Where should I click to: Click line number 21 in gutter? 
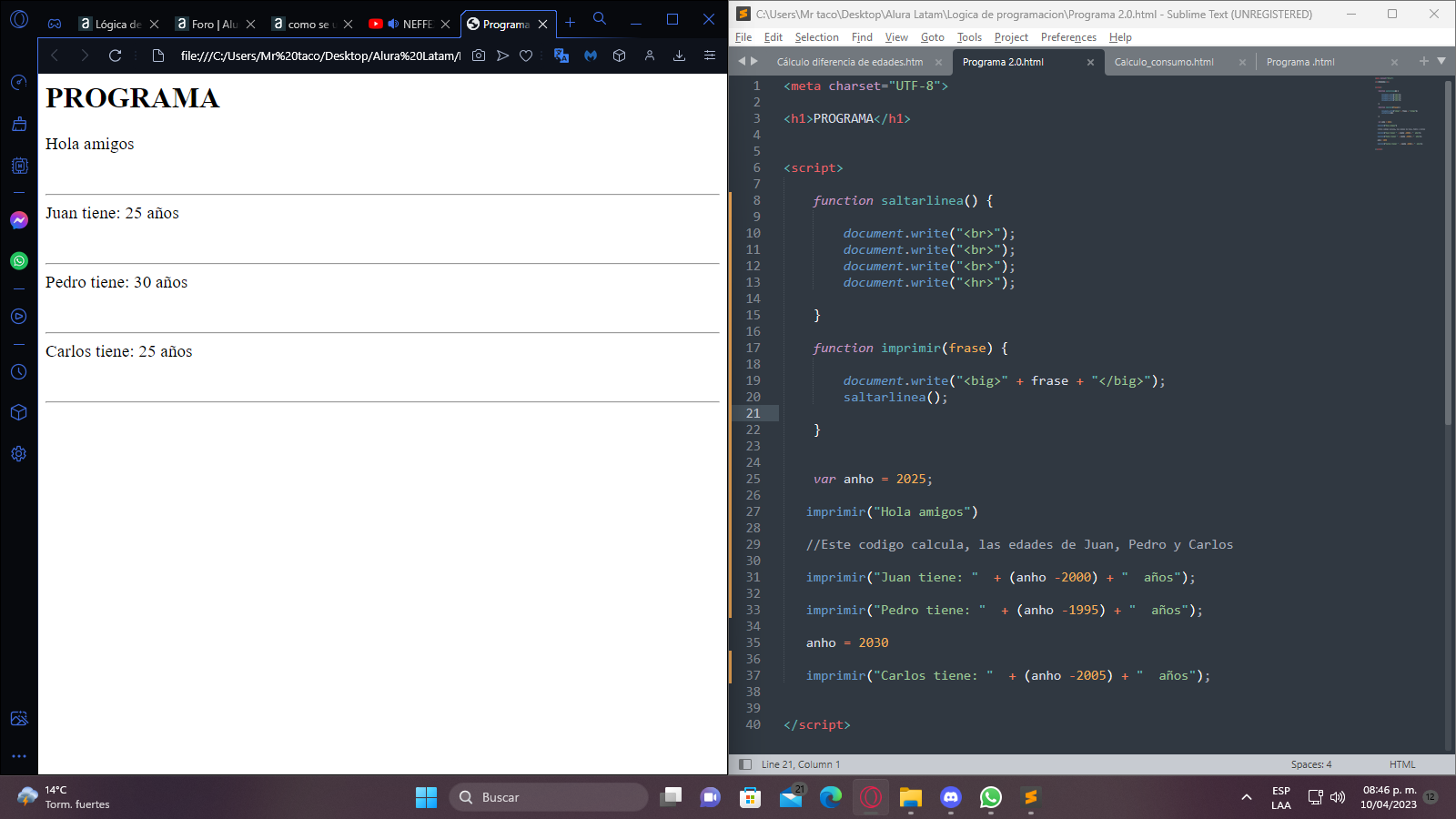[x=753, y=413]
